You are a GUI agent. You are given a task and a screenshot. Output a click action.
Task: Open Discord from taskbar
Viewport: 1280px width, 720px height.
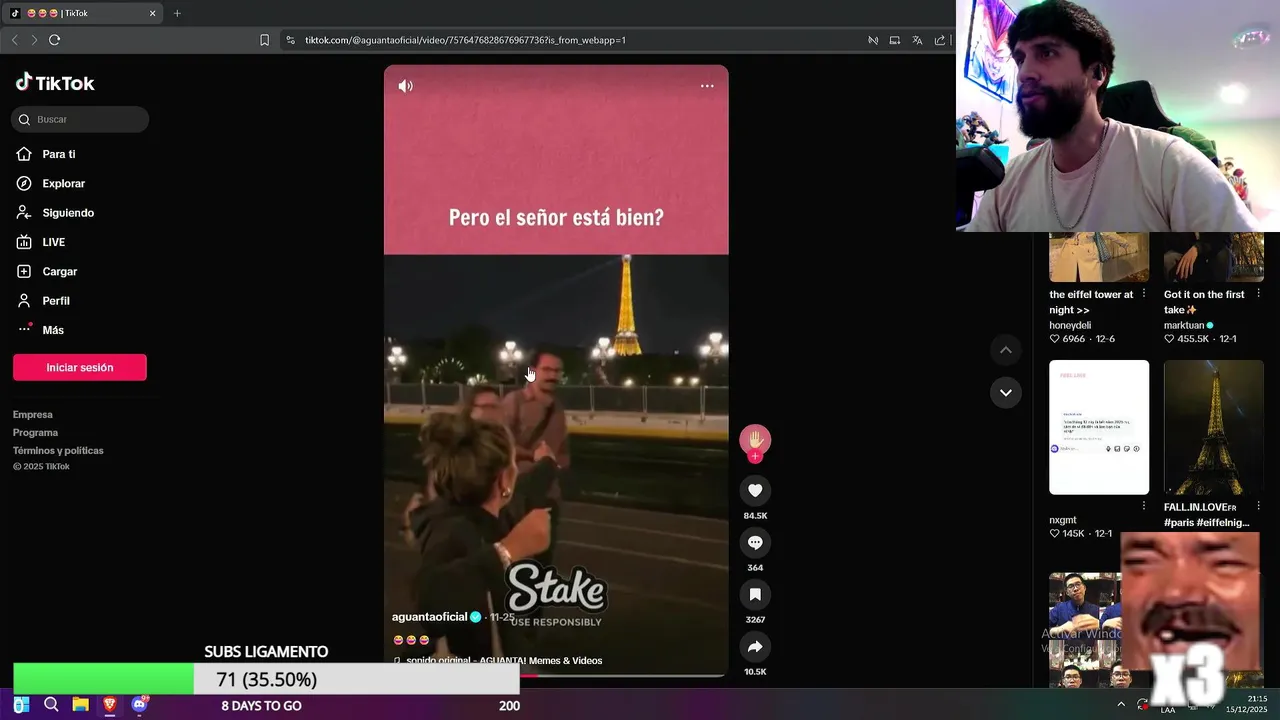[140, 705]
